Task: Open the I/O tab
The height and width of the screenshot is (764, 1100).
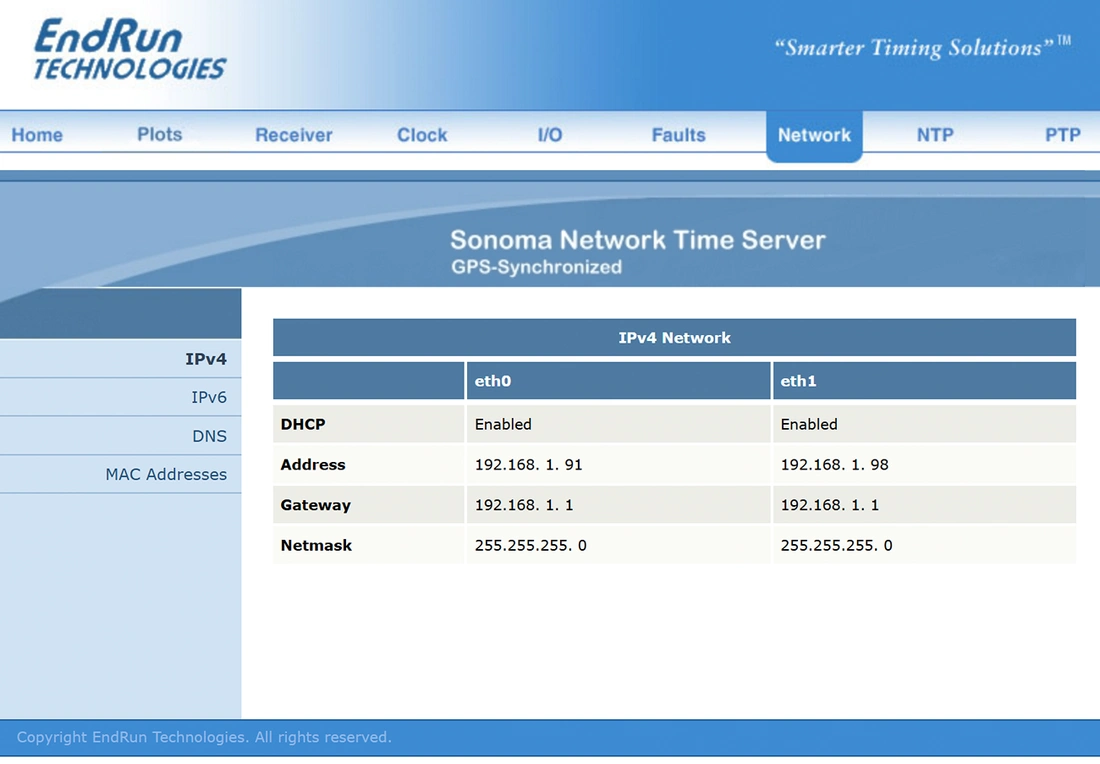Action: click(x=550, y=135)
